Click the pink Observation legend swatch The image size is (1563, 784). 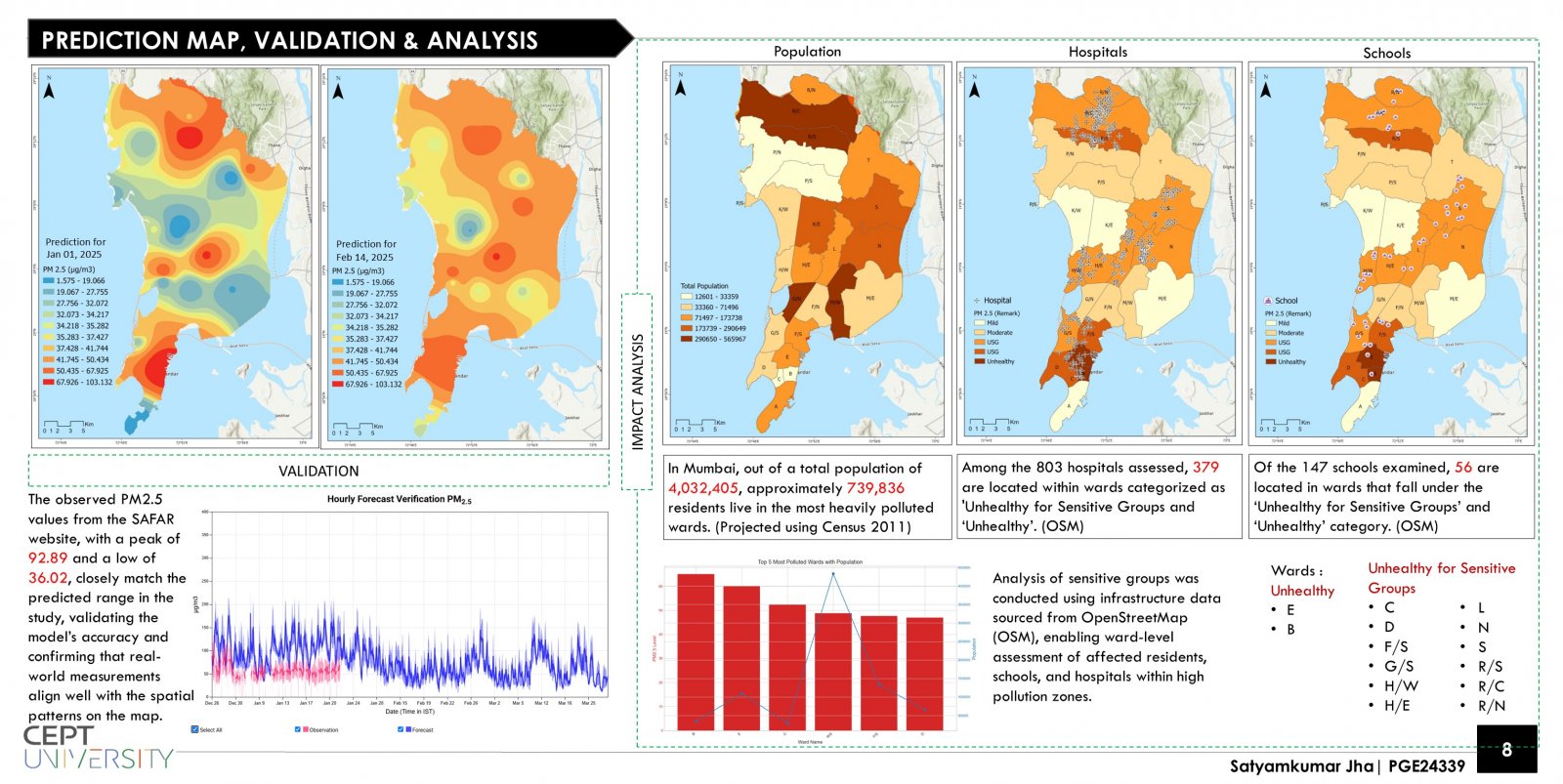tap(306, 729)
